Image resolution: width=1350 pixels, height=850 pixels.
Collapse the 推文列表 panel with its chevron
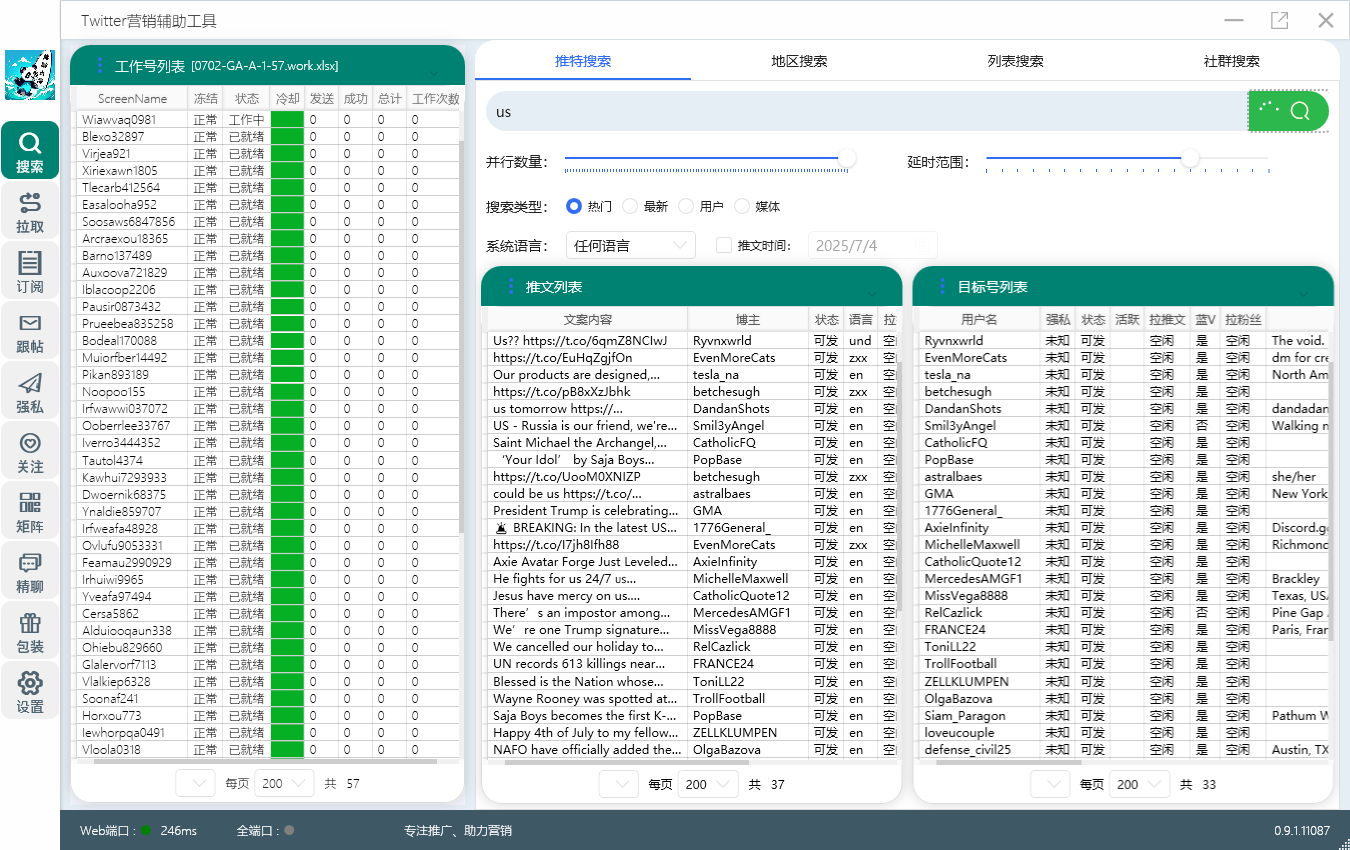pos(871,293)
